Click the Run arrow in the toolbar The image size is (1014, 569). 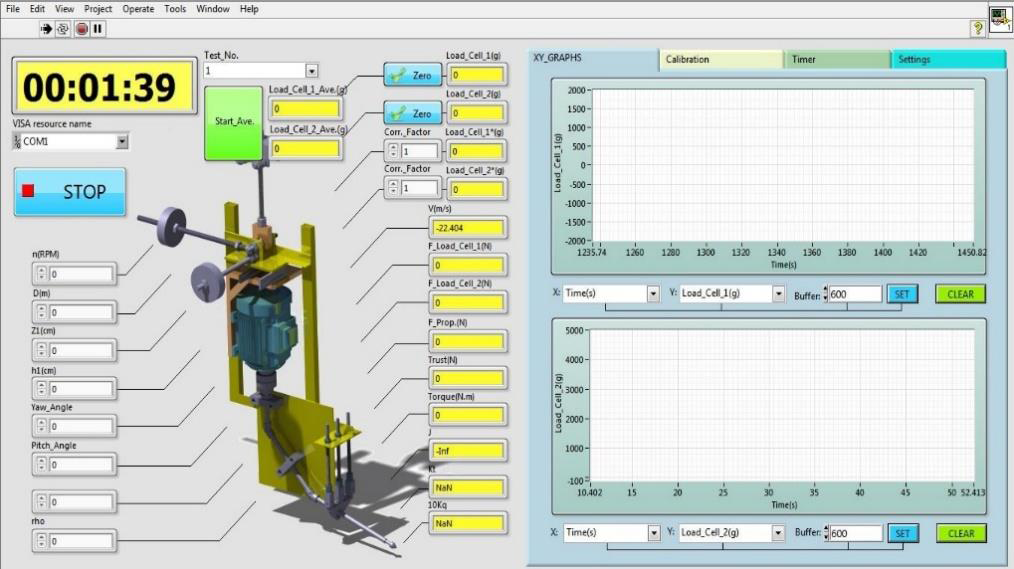coord(46,29)
